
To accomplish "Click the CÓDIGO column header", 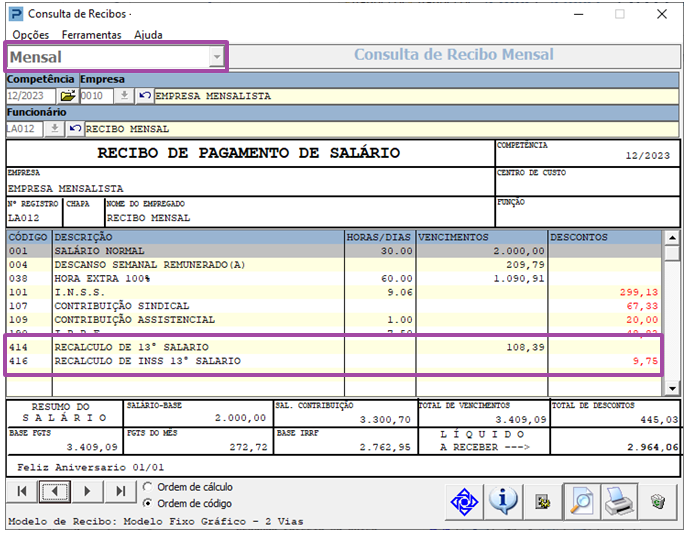I will (x=29, y=237).
